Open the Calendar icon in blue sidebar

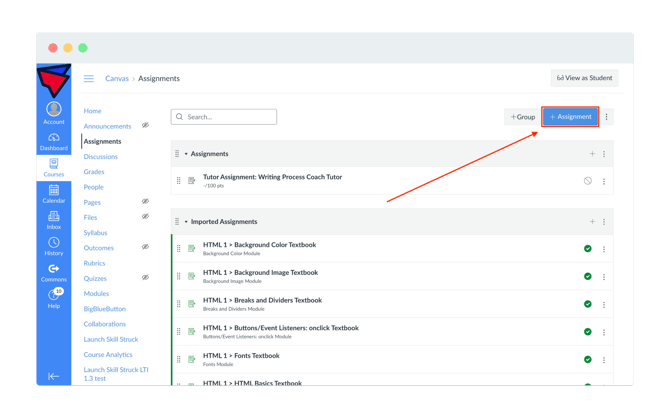pos(54,190)
